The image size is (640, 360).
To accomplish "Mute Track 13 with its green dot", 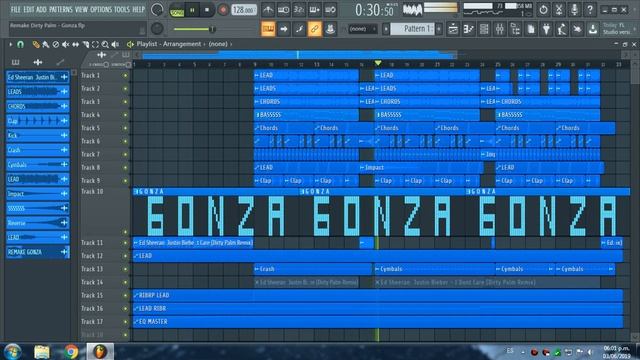I will [x=125, y=269].
